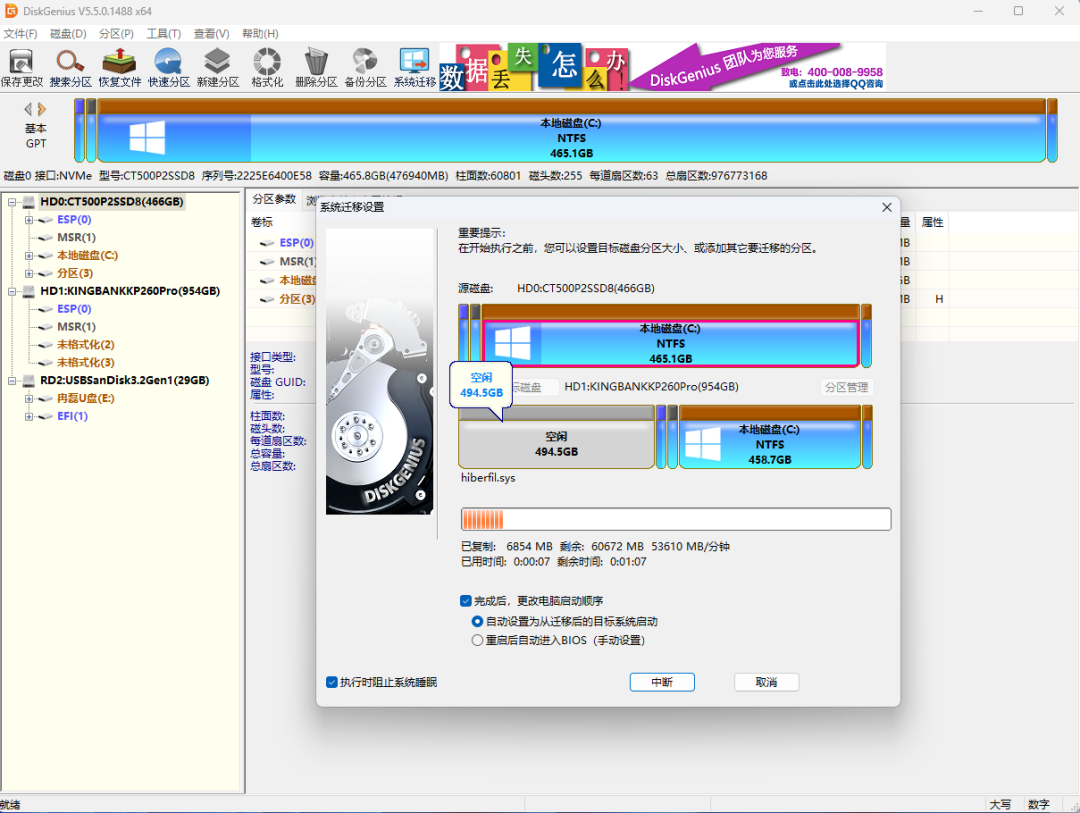Select 重启后自动进入BIOS（手动设置） radio option
Image resolution: width=1080 pixels, height=813 pixels.
tap(477, 640)
